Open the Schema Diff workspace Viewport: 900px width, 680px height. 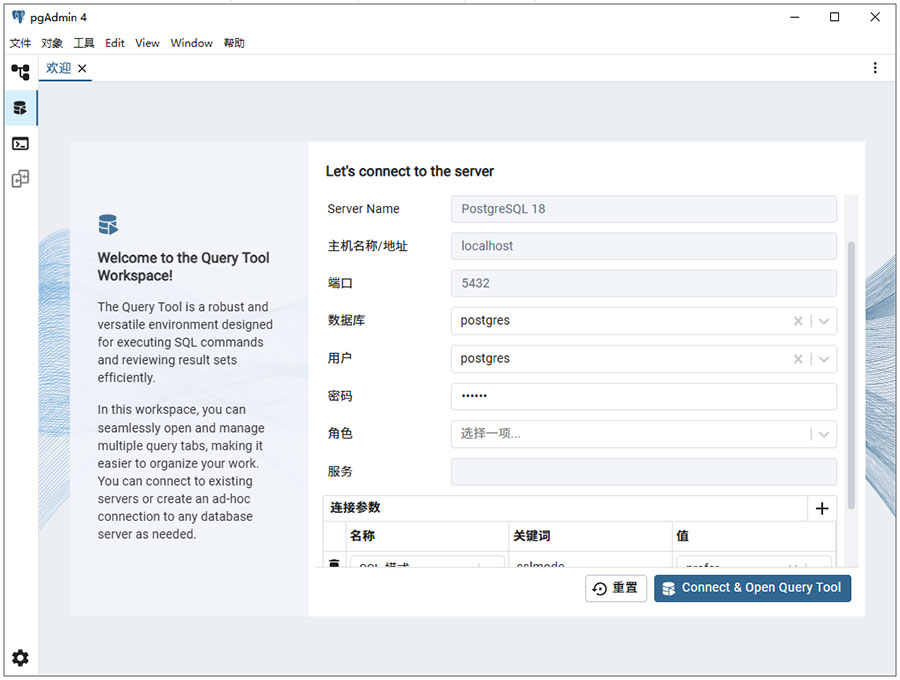pos(20,179)
